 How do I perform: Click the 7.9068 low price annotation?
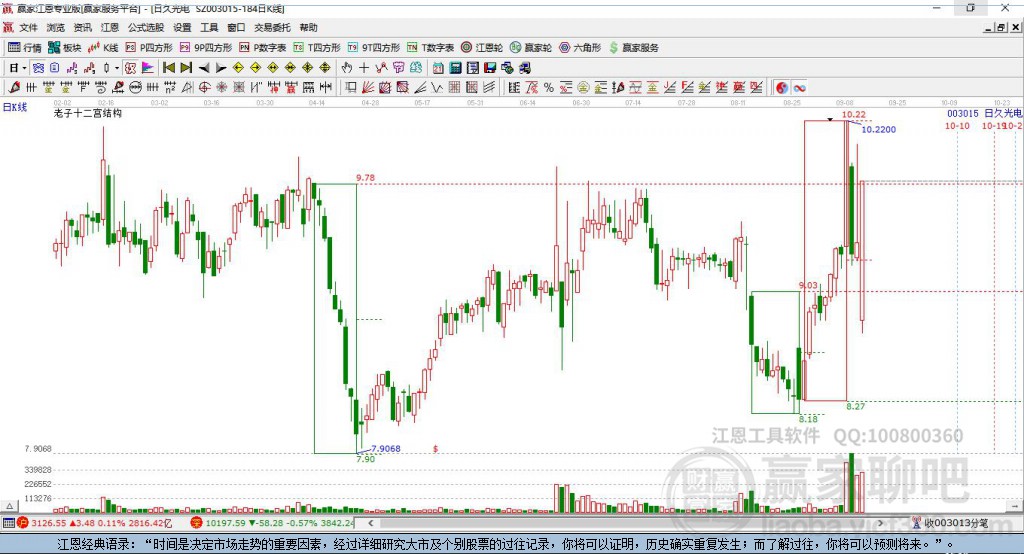pyautogui.click(x=386, y=449)
